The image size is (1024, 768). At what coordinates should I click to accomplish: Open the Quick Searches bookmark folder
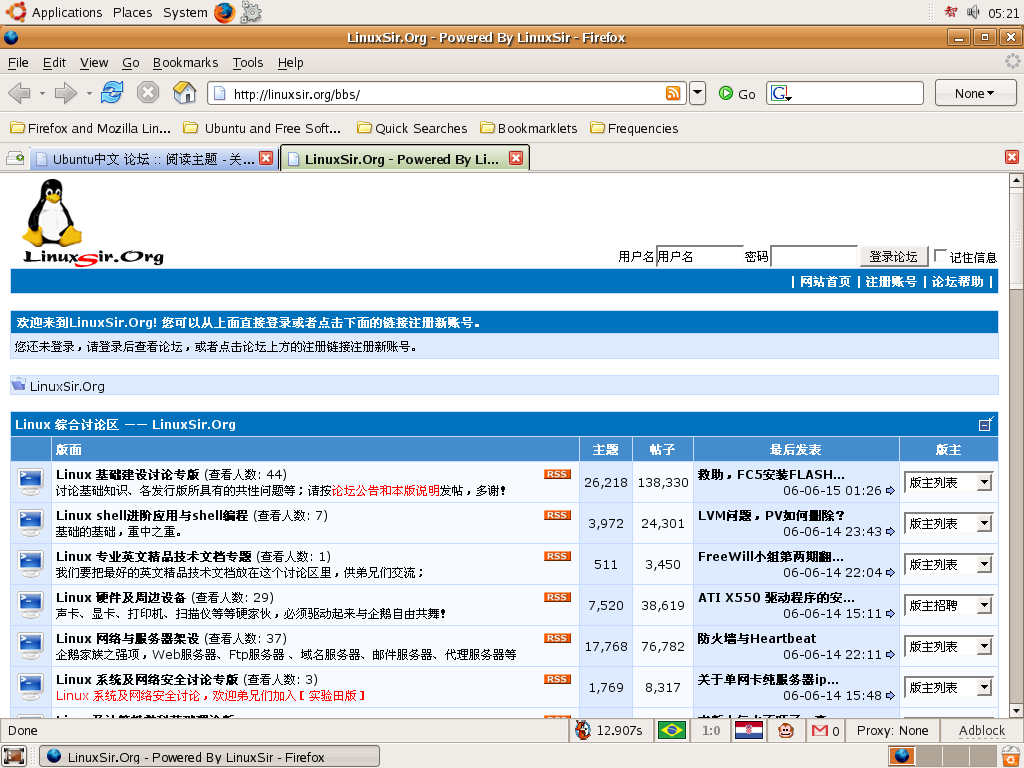tap(412, 128)
